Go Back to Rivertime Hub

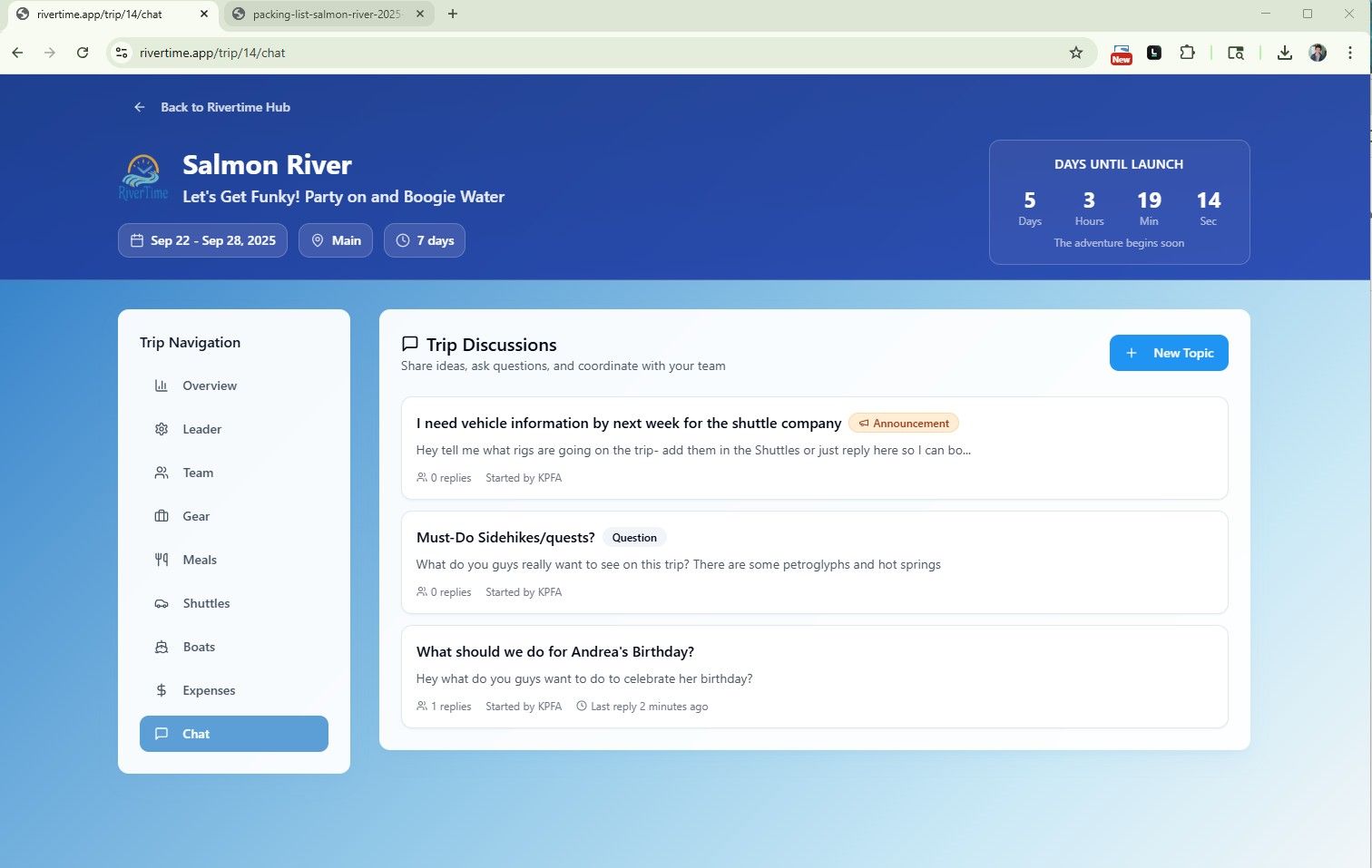click(x=225, y=107)
